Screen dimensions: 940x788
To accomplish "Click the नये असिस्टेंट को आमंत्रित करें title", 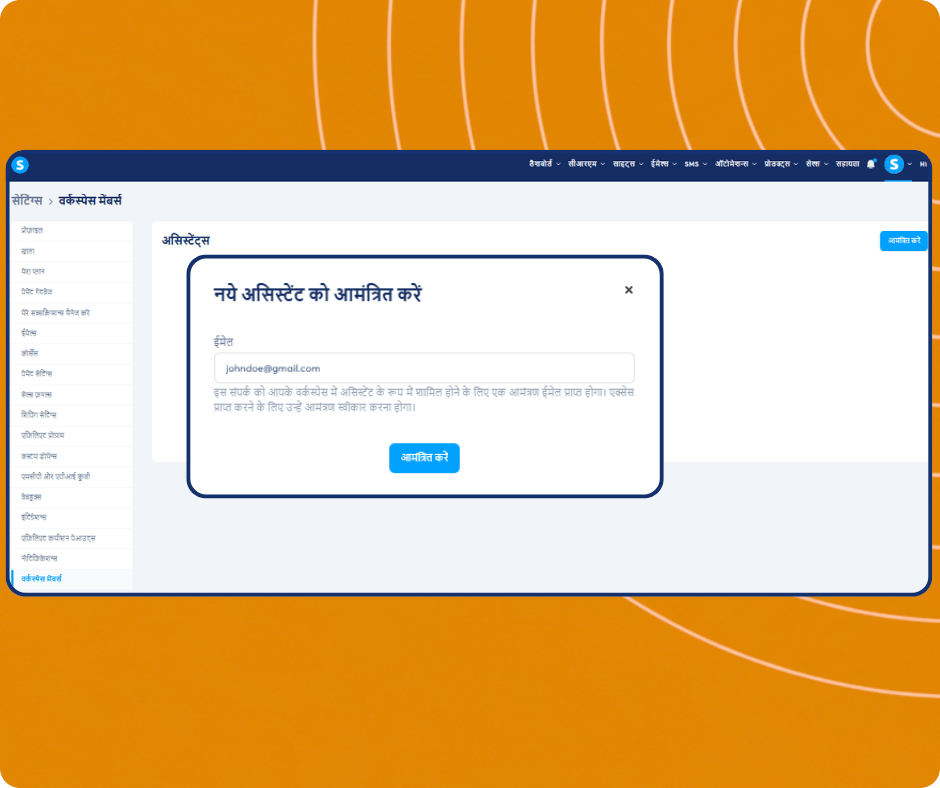I will (x=318, y=294).
